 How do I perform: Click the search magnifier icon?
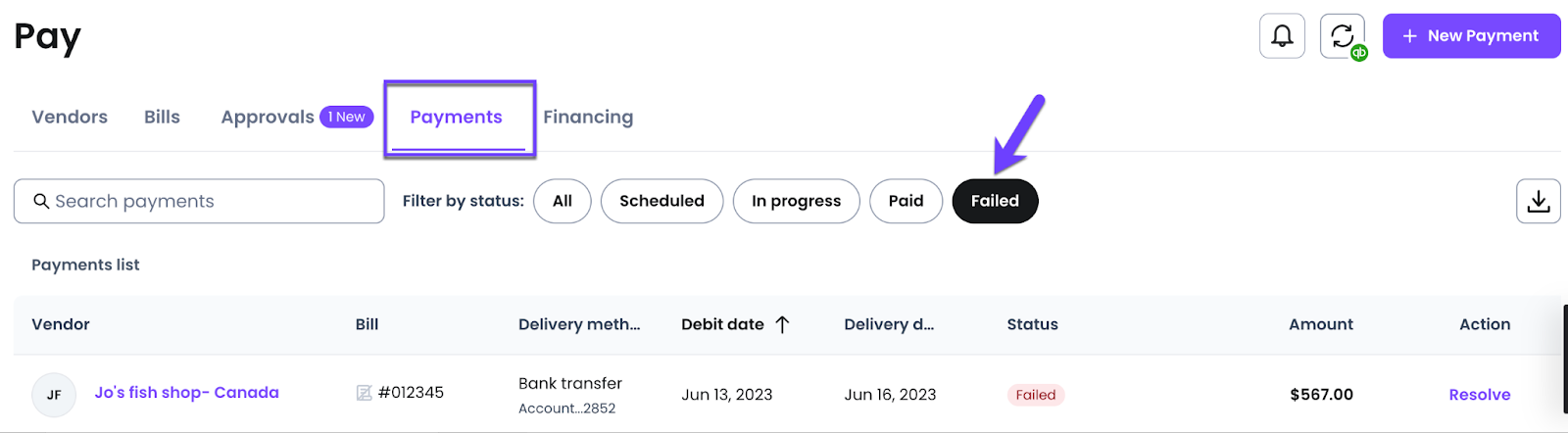(41, 201)
